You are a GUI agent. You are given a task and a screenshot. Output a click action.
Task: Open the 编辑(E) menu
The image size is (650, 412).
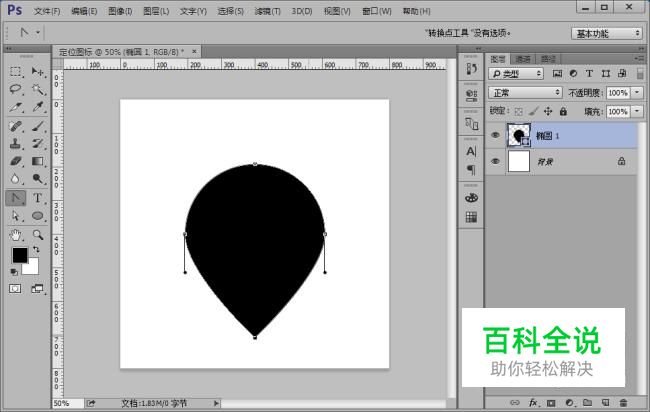tap(84, 11)
